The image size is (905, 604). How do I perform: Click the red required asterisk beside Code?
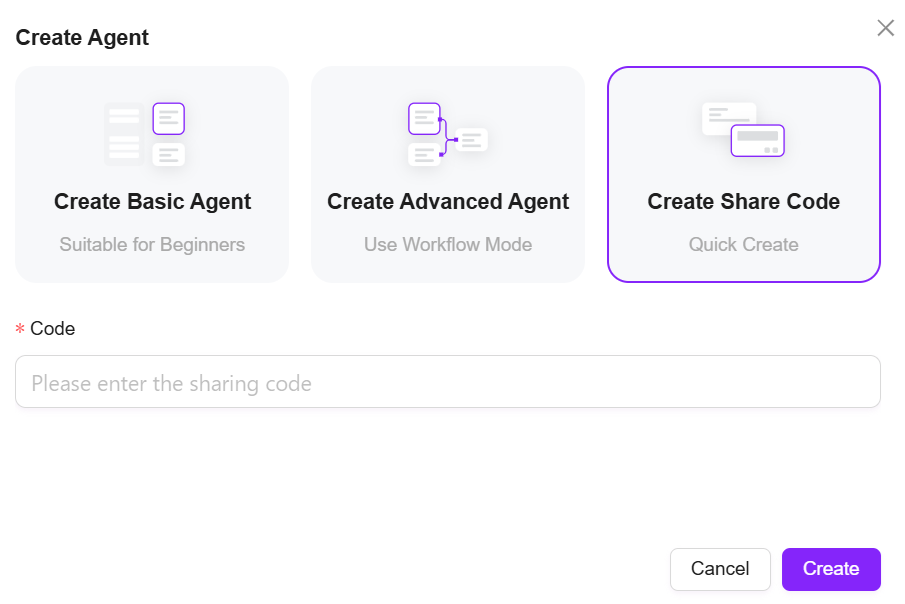pyautogui.click(x=20, y=329)
